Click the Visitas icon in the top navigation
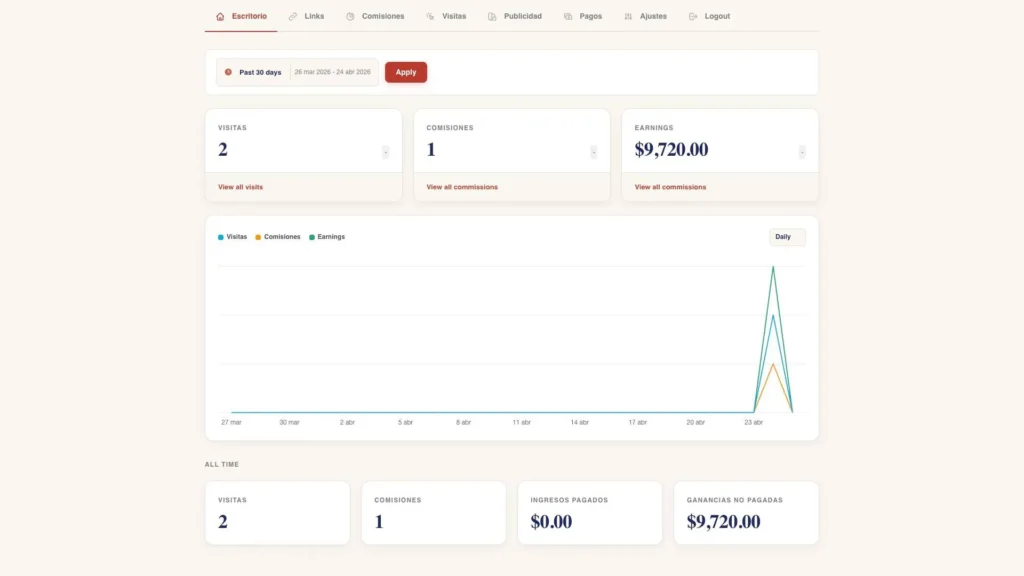The image size is (1024, 576). click(x=430, y=16)
